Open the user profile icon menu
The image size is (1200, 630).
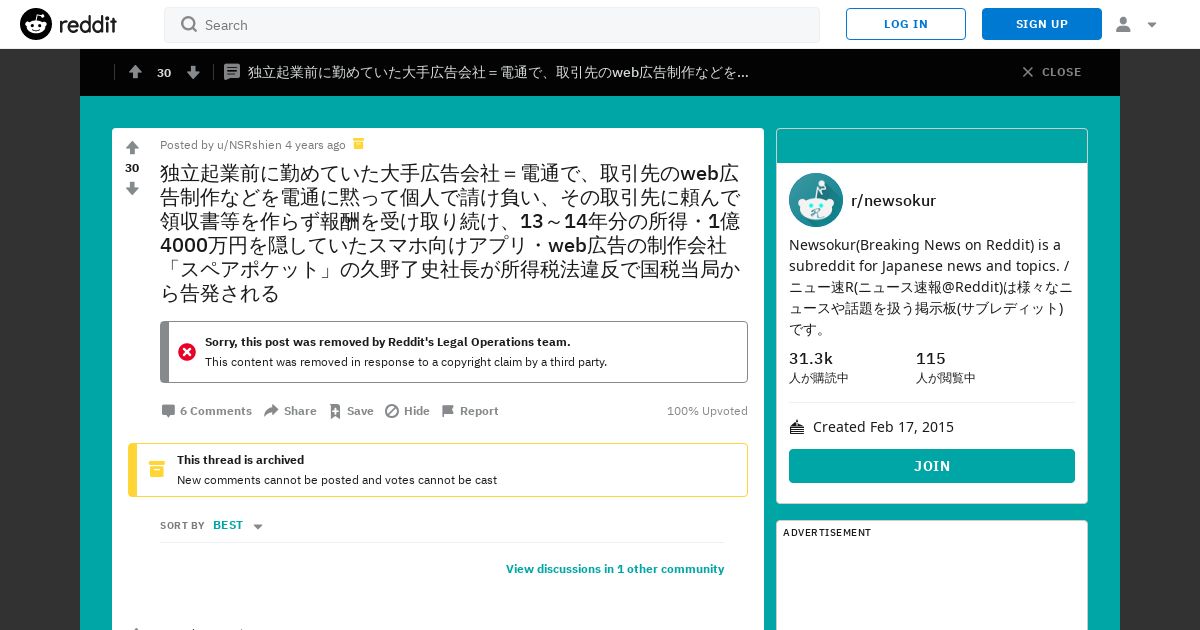pos(1123,24)
